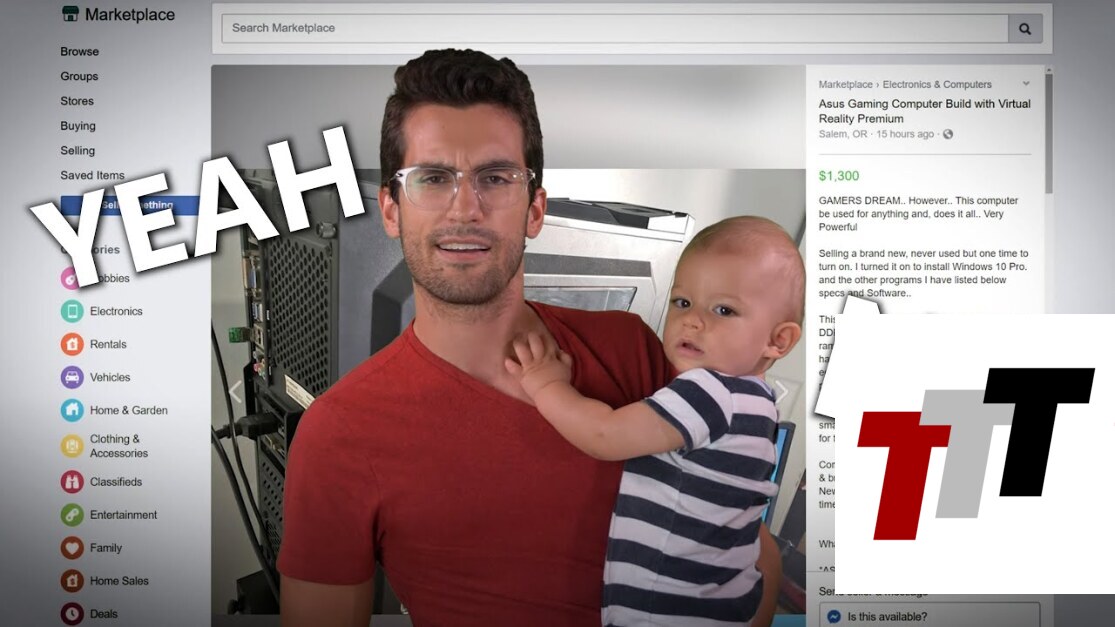Screen dimensions: 1115x627
Task: Open the Classifieds category icon
Action: (x=72, y=482)
